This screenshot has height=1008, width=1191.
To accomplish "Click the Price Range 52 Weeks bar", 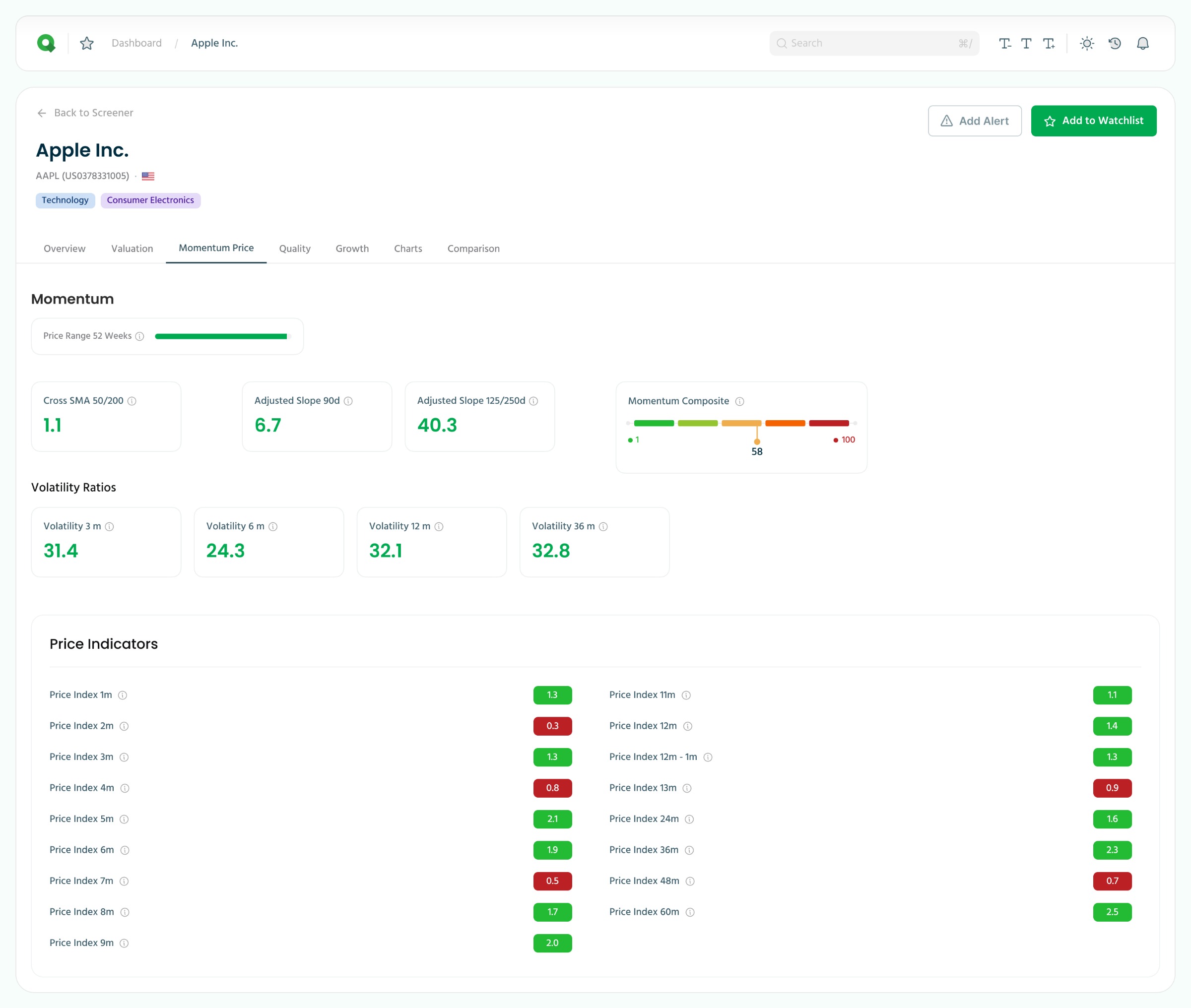I will click(223, 336).
